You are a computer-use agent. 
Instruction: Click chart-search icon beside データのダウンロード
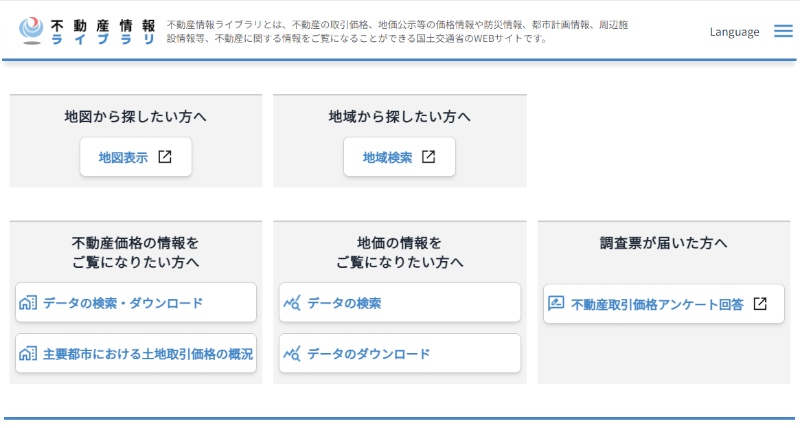(292, 353)
